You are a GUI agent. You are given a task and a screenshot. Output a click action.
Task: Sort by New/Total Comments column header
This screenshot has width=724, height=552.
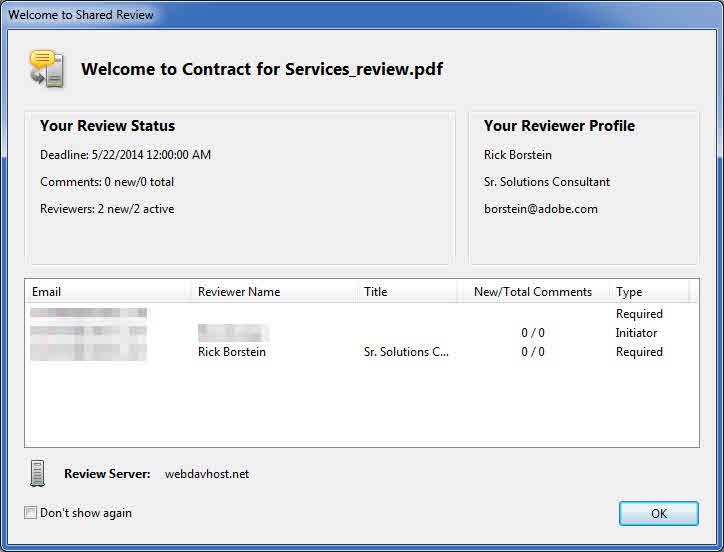tap(532, 292)
